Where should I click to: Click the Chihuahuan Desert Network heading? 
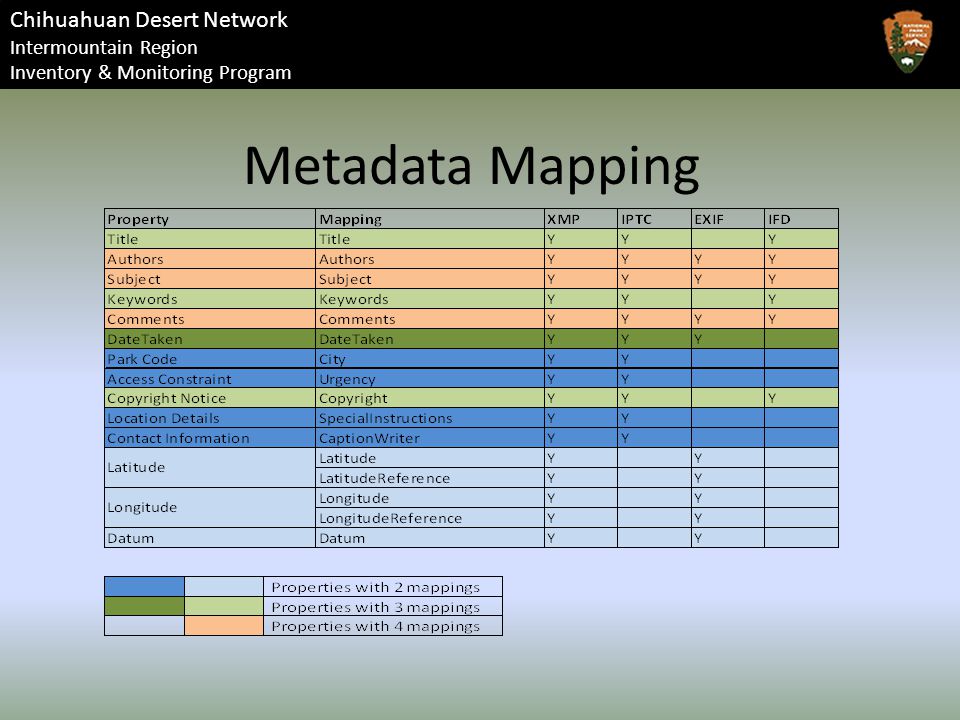click(x=148, y=20)
